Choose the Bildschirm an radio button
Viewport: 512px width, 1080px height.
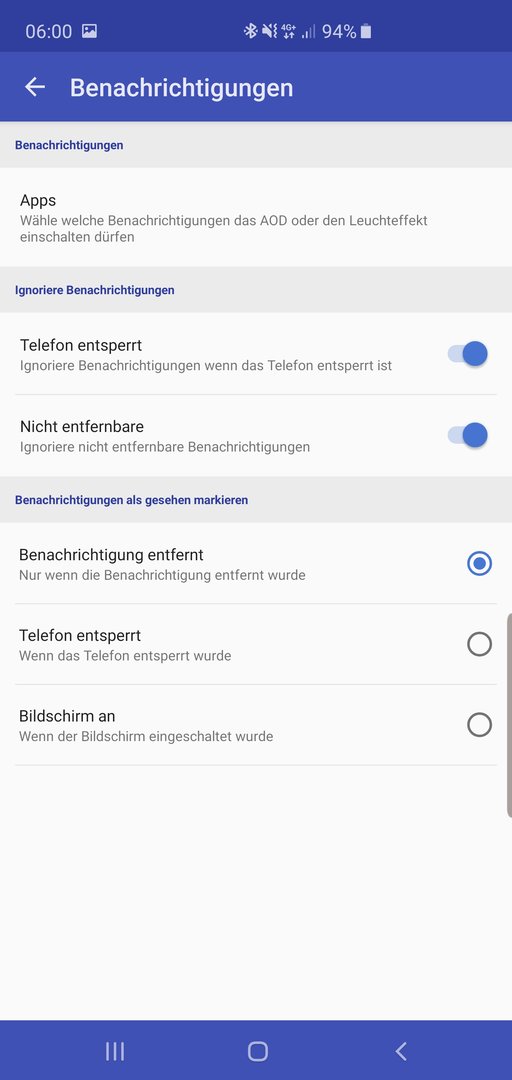(479, 725)
